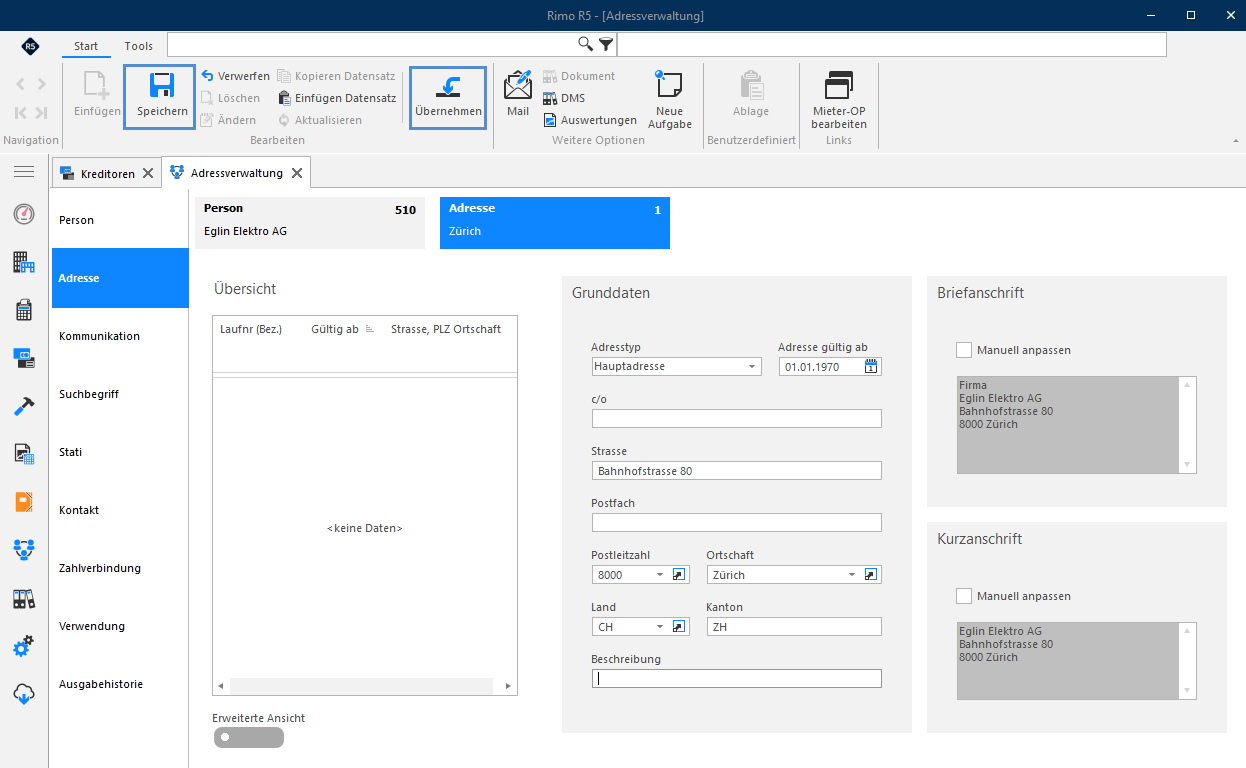
Task: Open the calendar picker for Adresse gültig ab
Action: [871, 366]
